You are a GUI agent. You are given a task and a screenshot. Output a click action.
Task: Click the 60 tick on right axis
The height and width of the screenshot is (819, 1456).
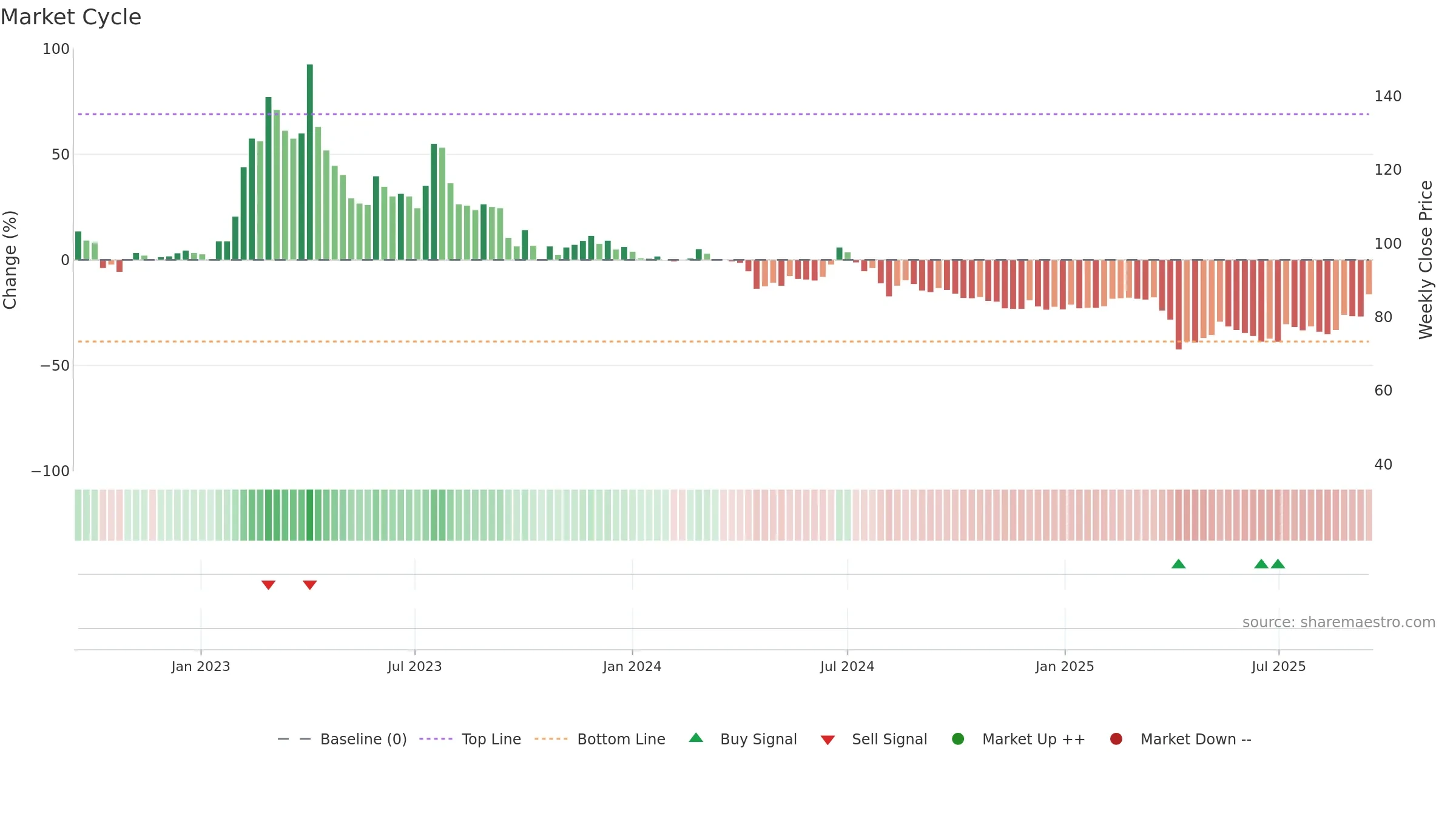[x=1384, y=391]
